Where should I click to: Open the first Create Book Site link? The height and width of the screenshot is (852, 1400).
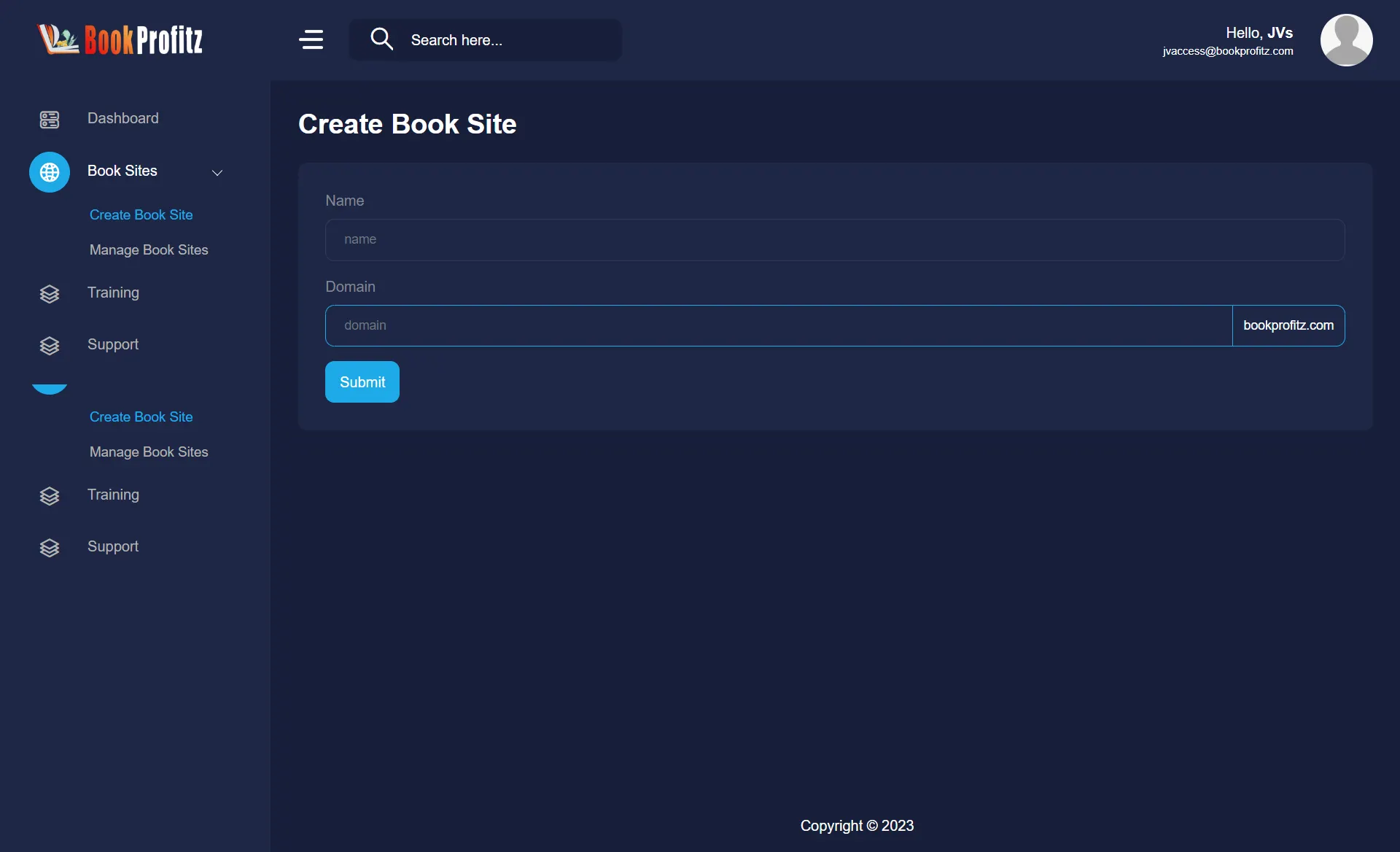tap(141, 214)
